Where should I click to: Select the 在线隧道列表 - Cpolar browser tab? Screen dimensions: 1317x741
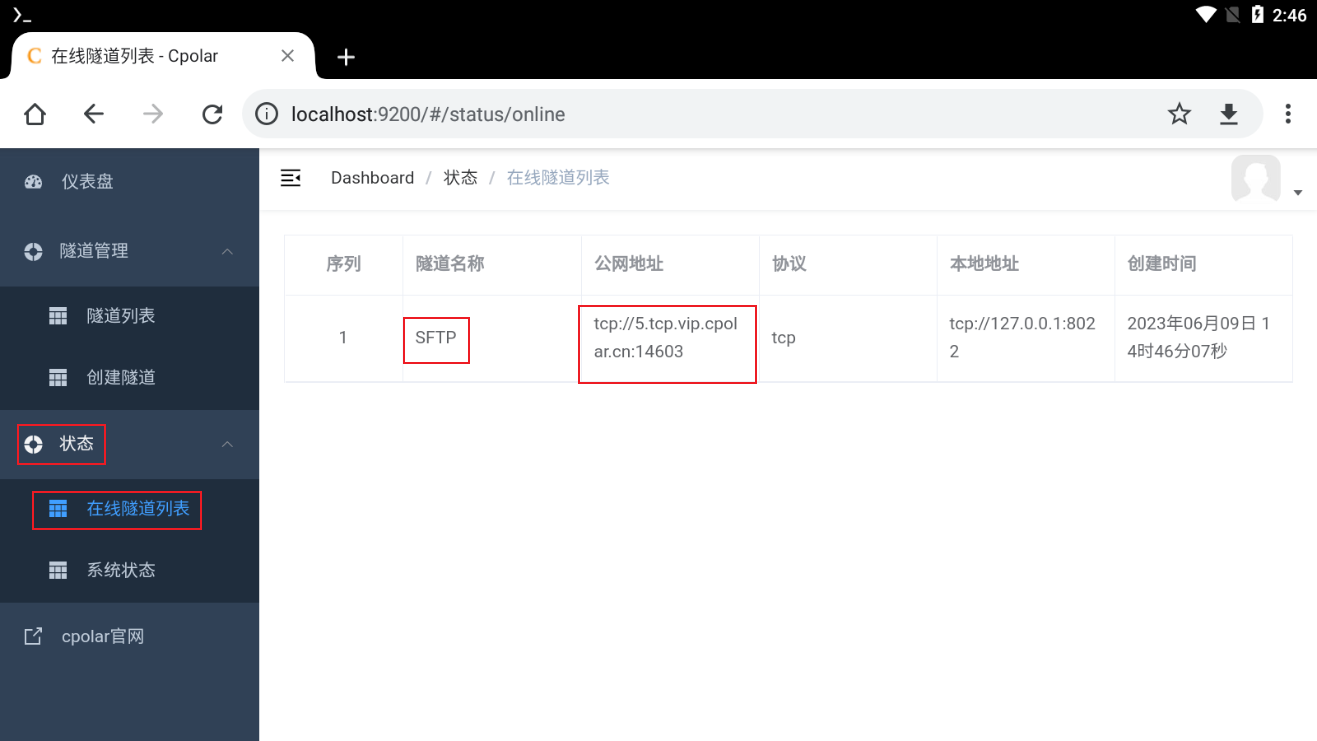point(163,56)
